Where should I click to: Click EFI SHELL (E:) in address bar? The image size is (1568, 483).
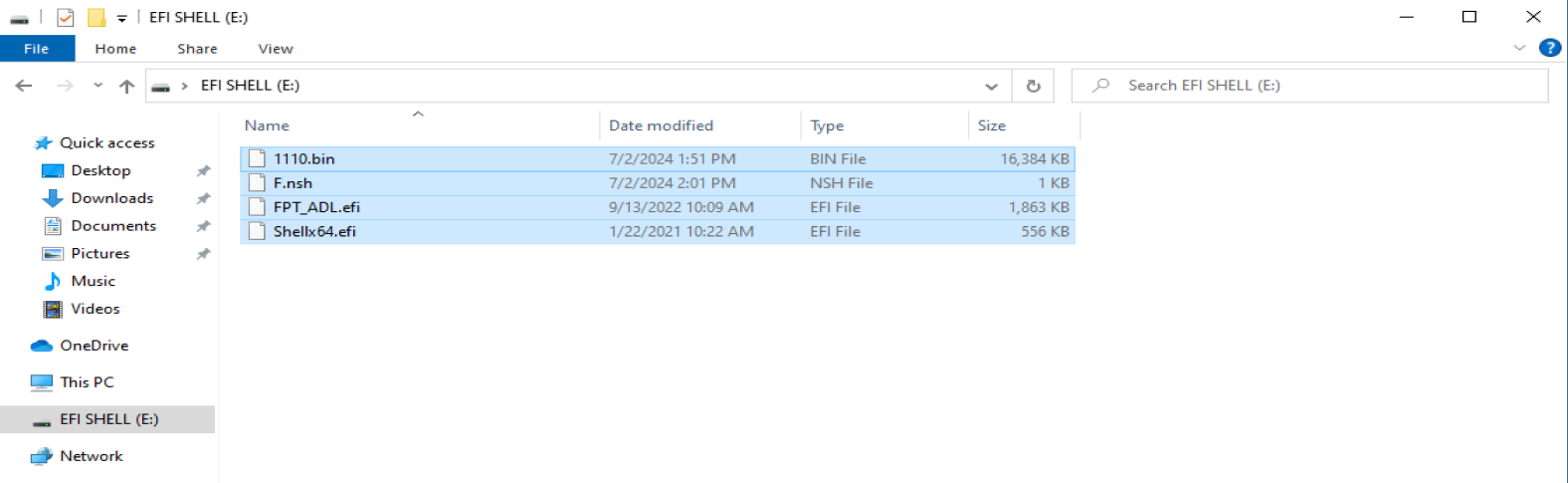pyautogui.click(x=250, y=85)
